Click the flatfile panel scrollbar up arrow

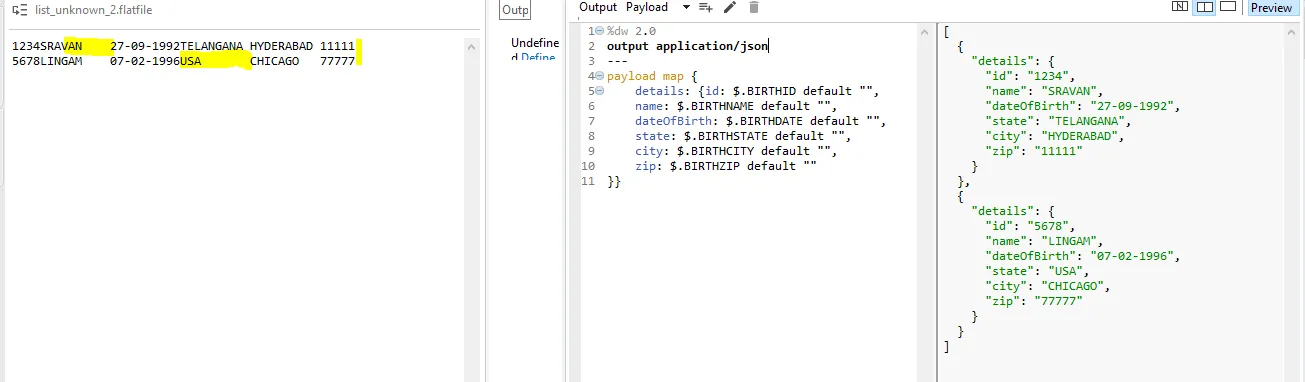(x=472, y=47)
